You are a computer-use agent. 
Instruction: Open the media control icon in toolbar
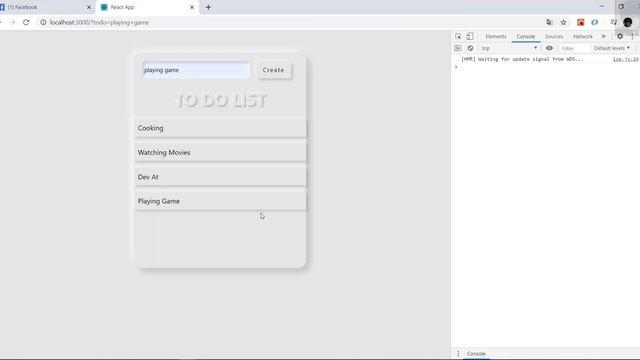(x=613, y=22)
